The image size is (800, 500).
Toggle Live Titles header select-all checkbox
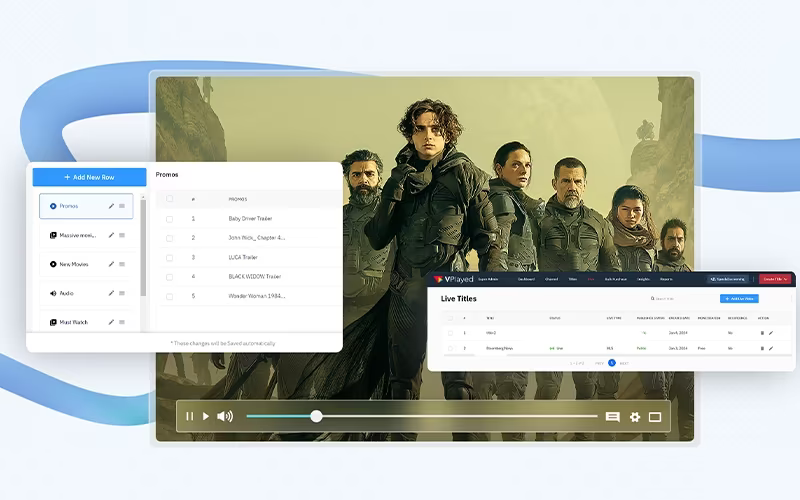[x=450, y=318]
